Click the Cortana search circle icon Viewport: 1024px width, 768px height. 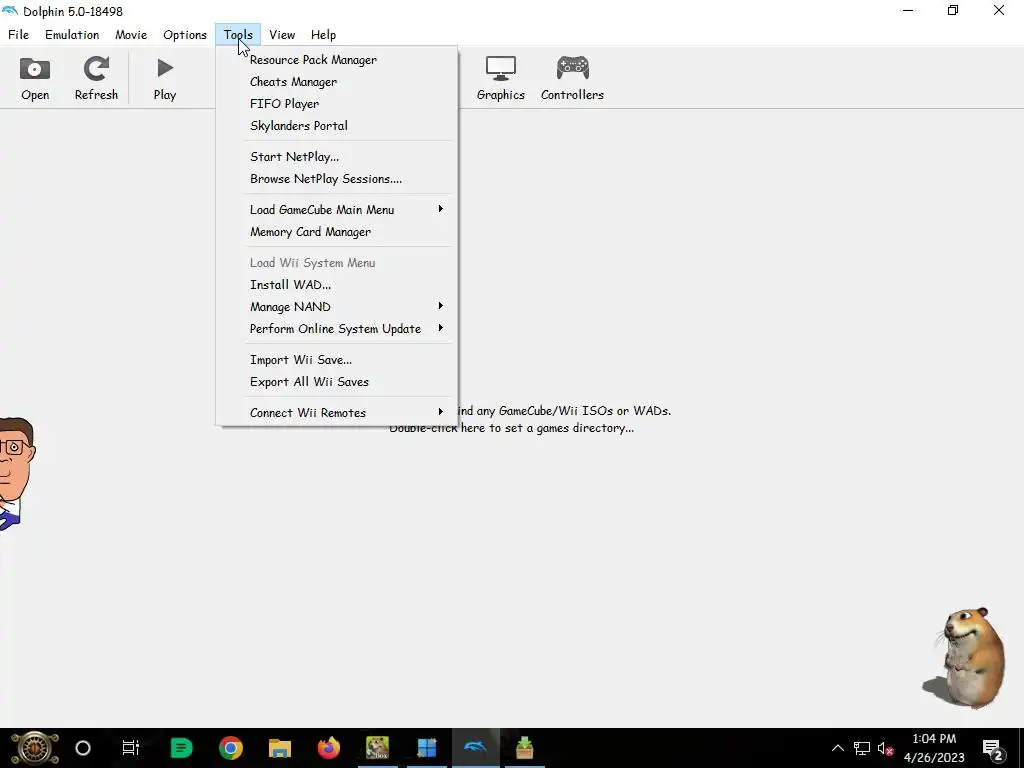click(x=83, y=748)
